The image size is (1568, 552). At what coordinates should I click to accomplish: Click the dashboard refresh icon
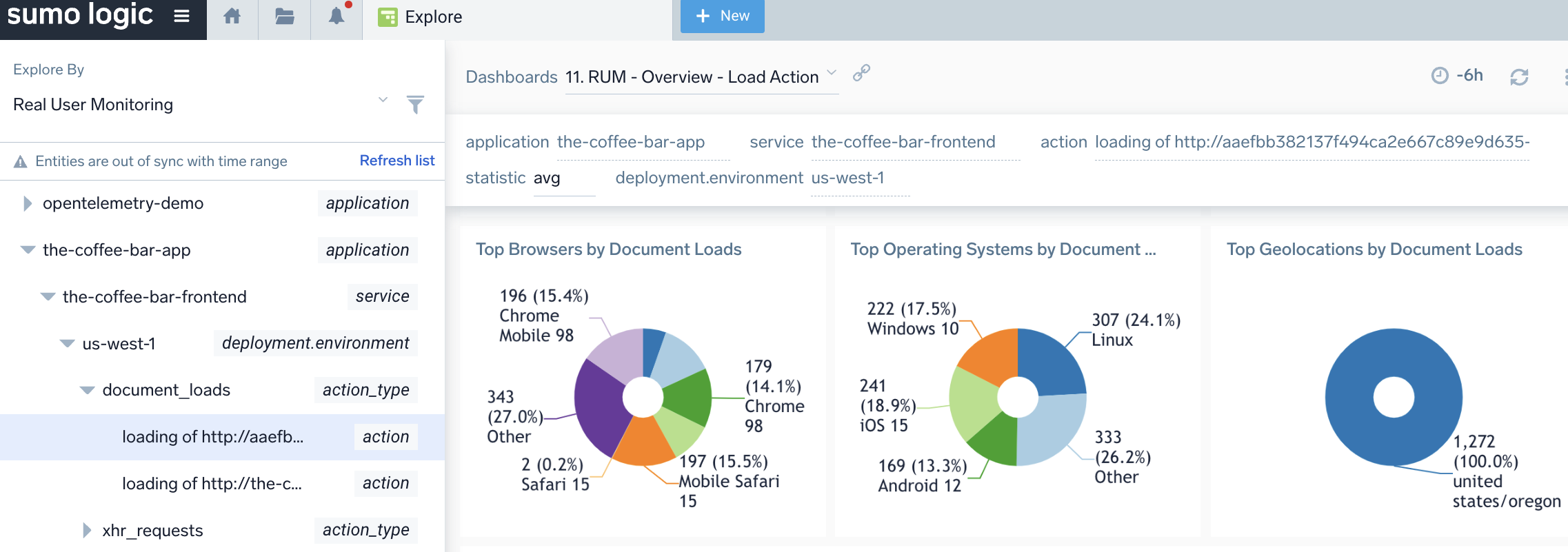(x=1519, y=77)
